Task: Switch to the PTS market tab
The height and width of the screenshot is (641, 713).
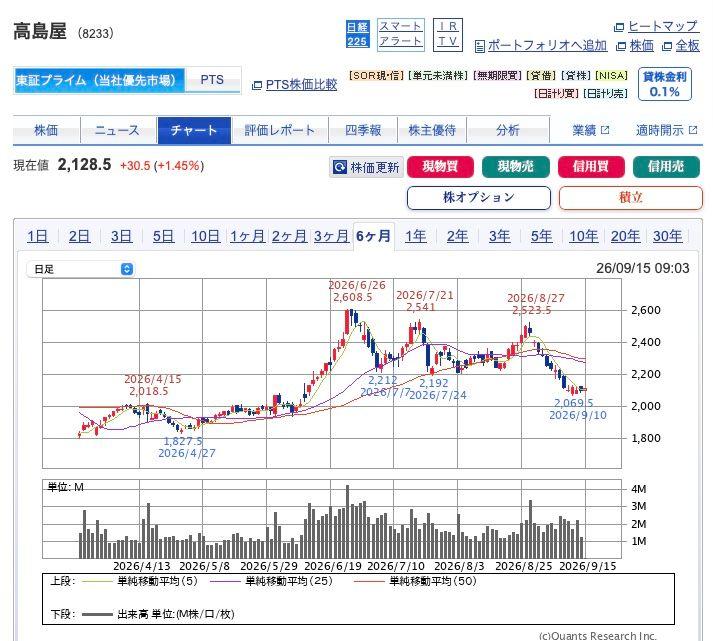Action: [212, 80]
